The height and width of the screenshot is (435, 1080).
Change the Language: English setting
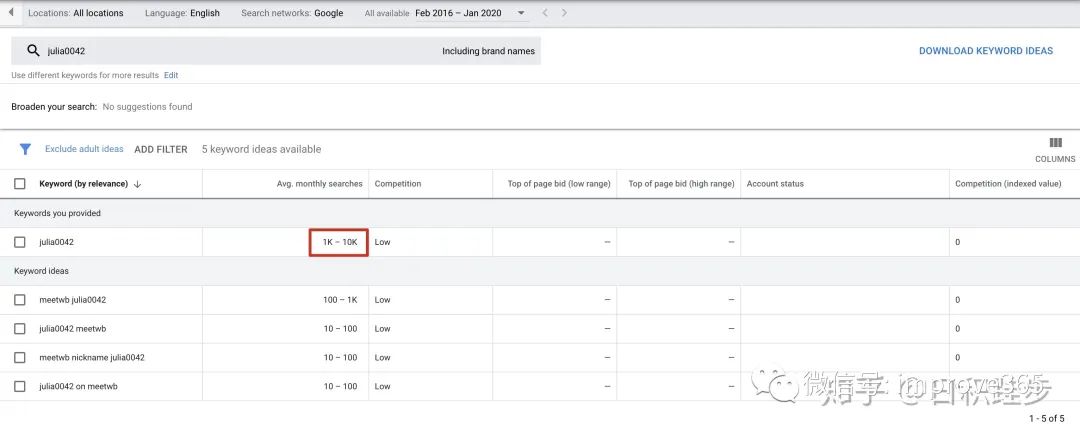[x=183, y=13]
